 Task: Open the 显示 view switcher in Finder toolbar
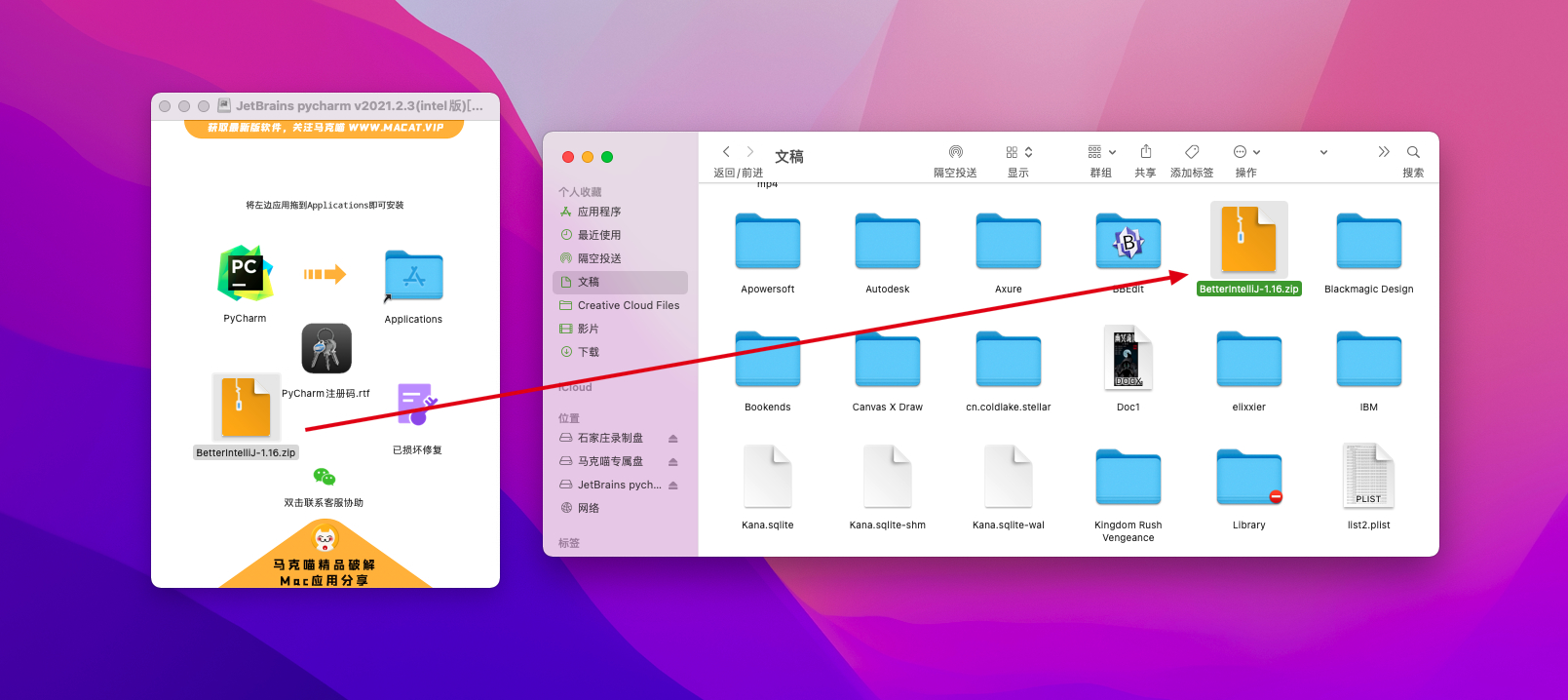coord(1018,152)
